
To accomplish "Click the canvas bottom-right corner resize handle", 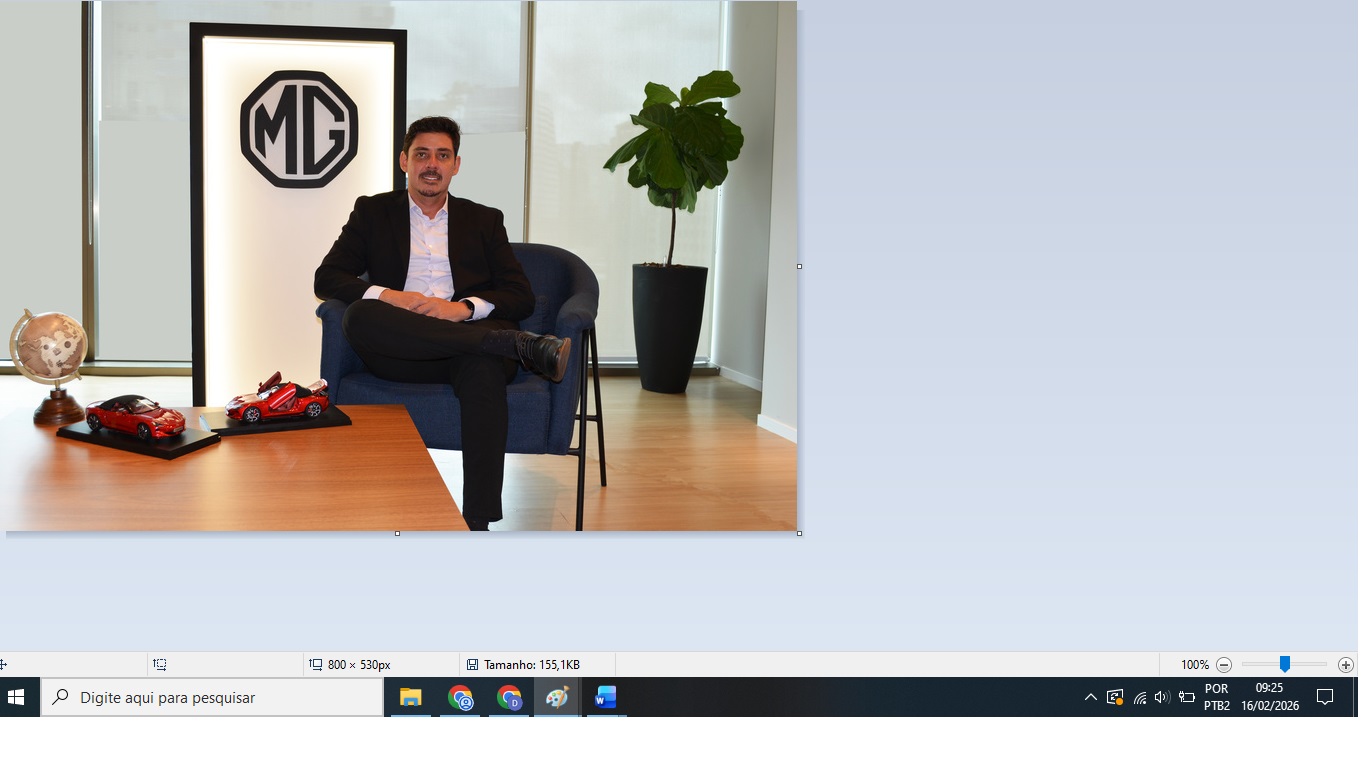I will (799, 533).
